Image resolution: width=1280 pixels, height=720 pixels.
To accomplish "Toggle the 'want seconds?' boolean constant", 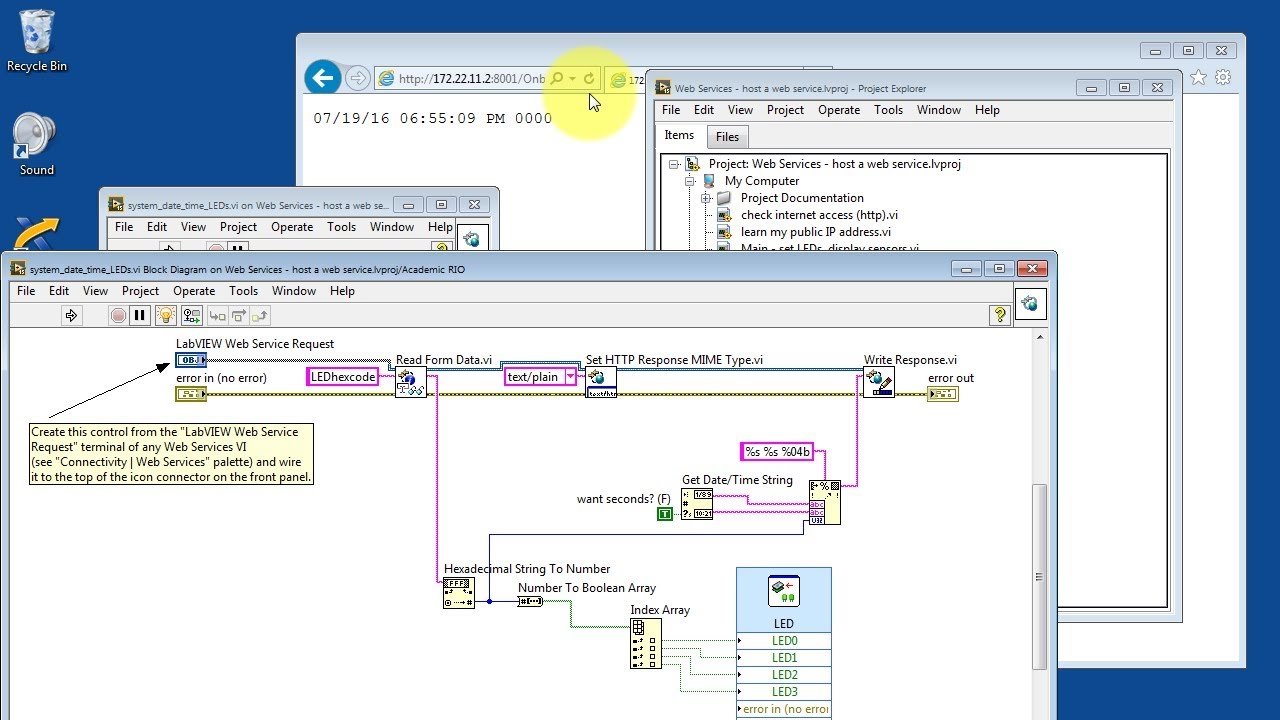I will coord(665,514).
